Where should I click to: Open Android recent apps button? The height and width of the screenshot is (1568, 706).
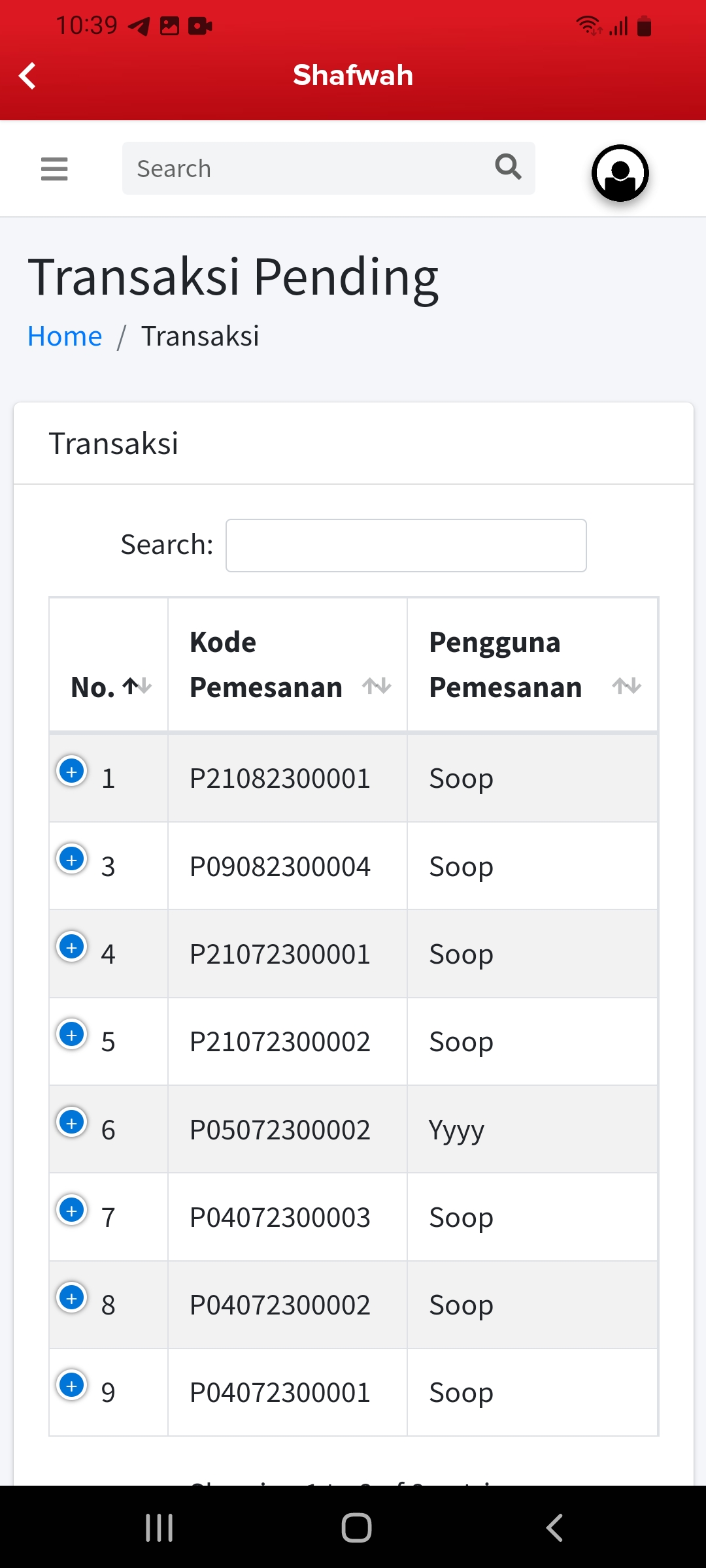point(159,1527)
